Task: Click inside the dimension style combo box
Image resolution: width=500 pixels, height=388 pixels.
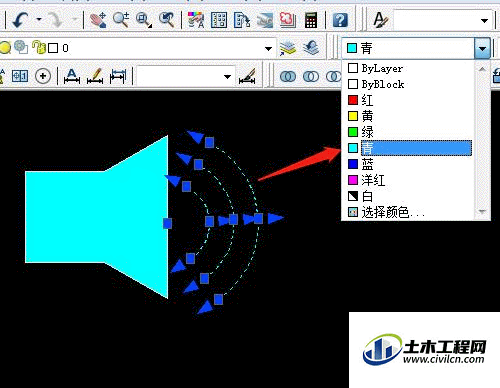Action: coord(185,77)
